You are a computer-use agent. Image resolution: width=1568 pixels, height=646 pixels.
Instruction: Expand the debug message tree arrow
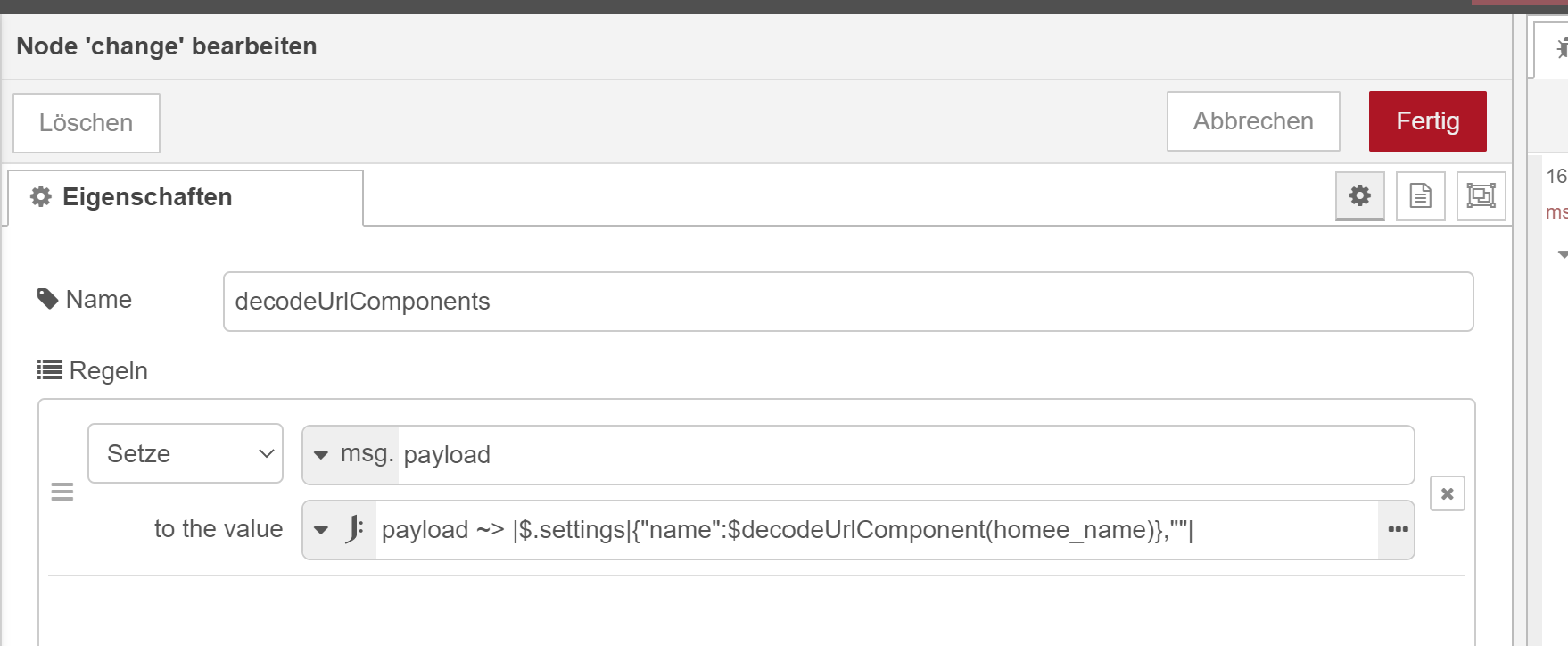(x=1562, y=255)
